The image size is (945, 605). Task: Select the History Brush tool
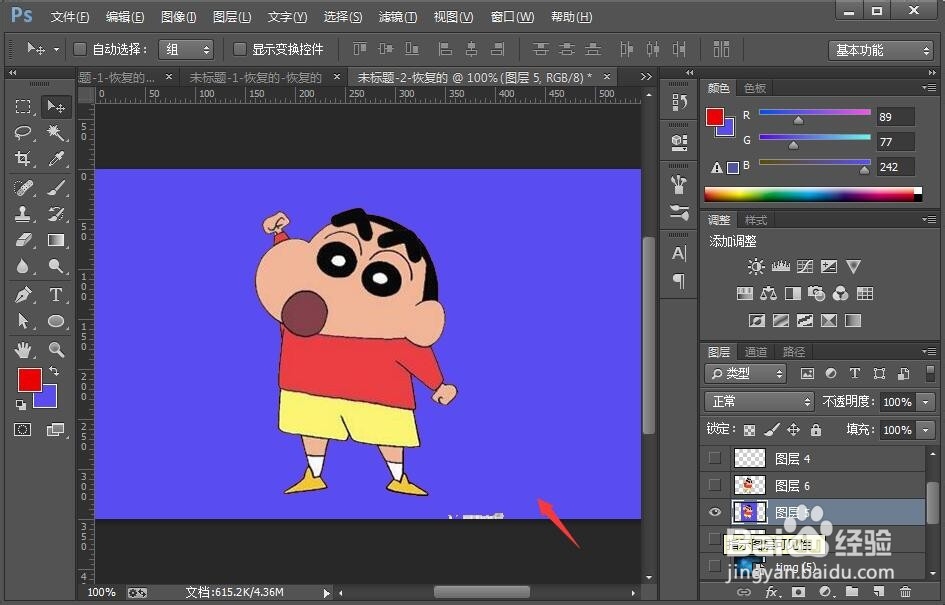[x=56, y=214]
